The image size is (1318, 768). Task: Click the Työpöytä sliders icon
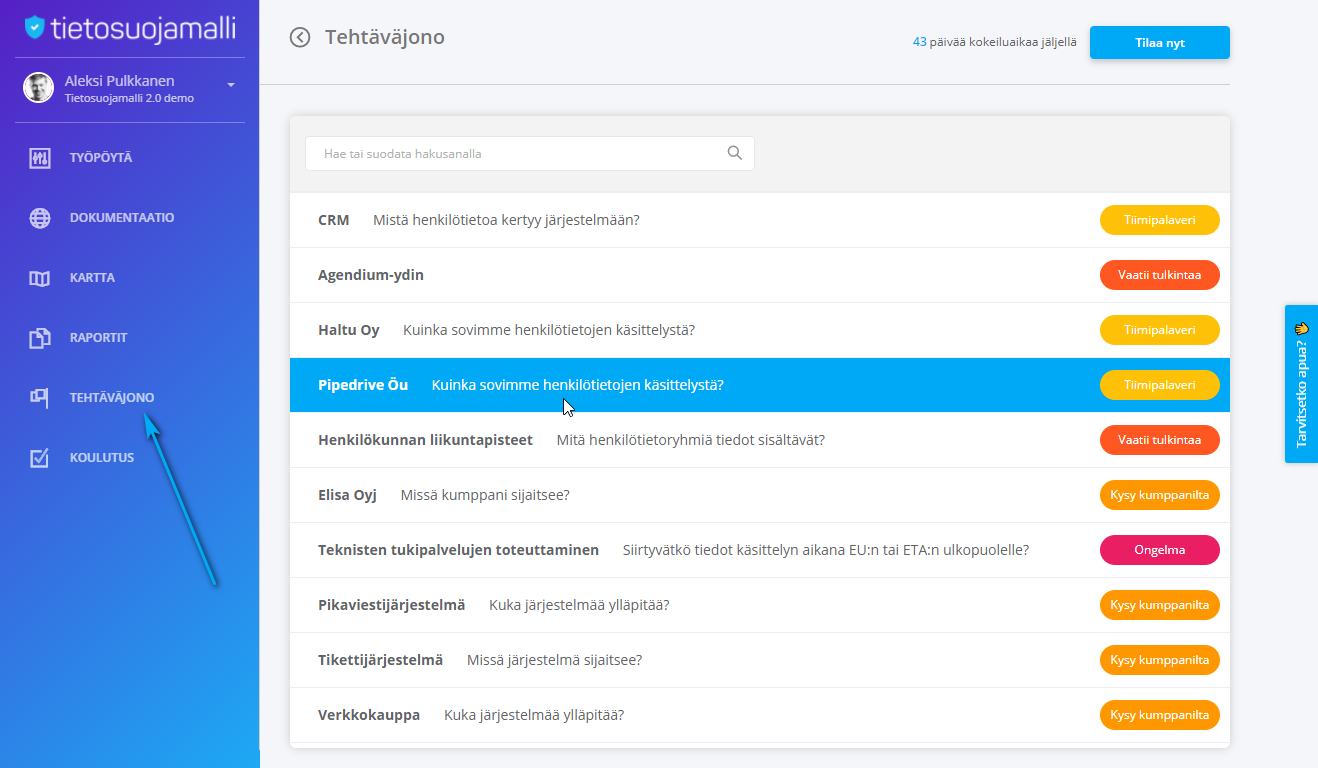point(40,158)
